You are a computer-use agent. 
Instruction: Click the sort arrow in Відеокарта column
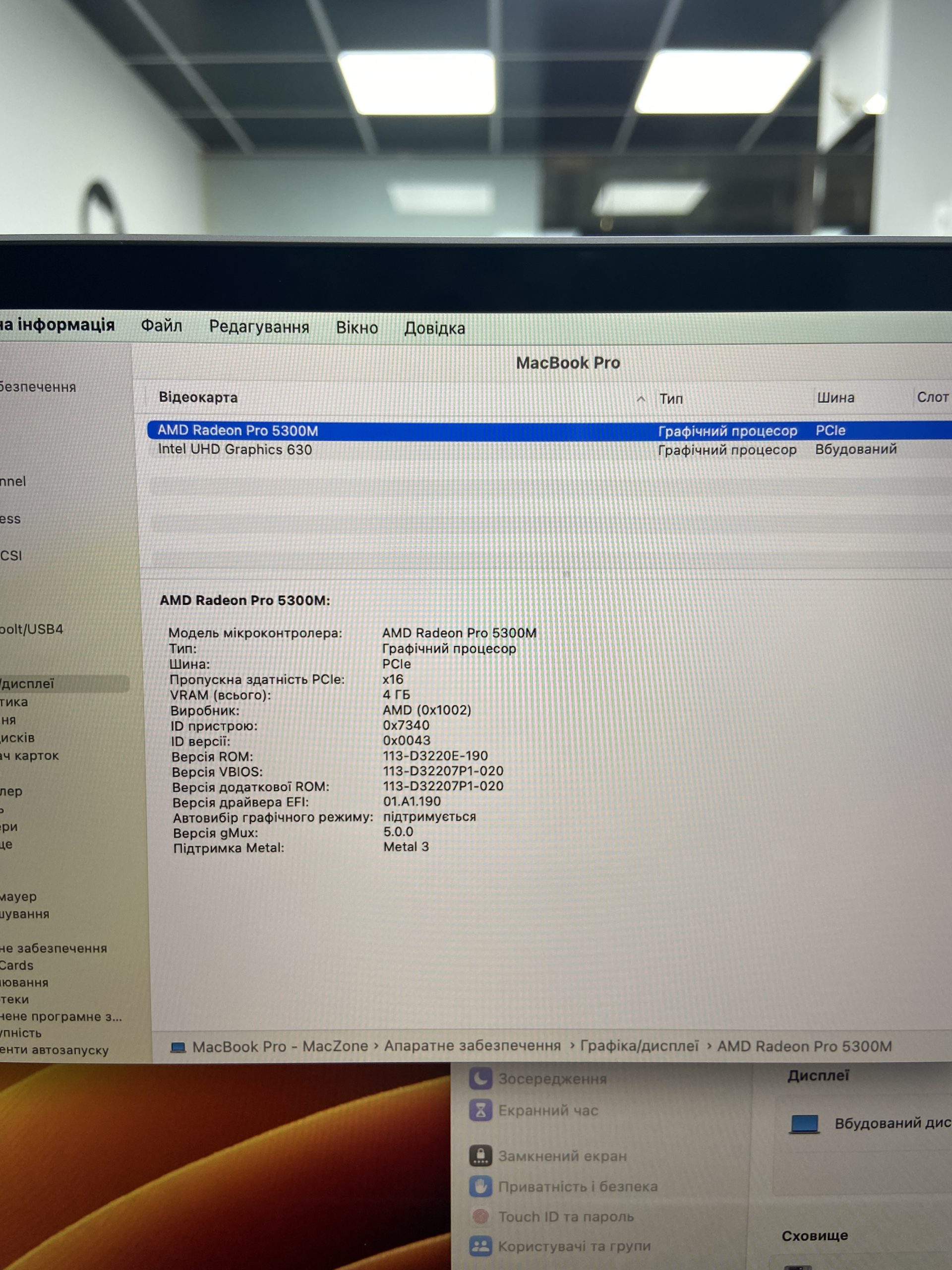pyautogui.click(x=641, y=398)
